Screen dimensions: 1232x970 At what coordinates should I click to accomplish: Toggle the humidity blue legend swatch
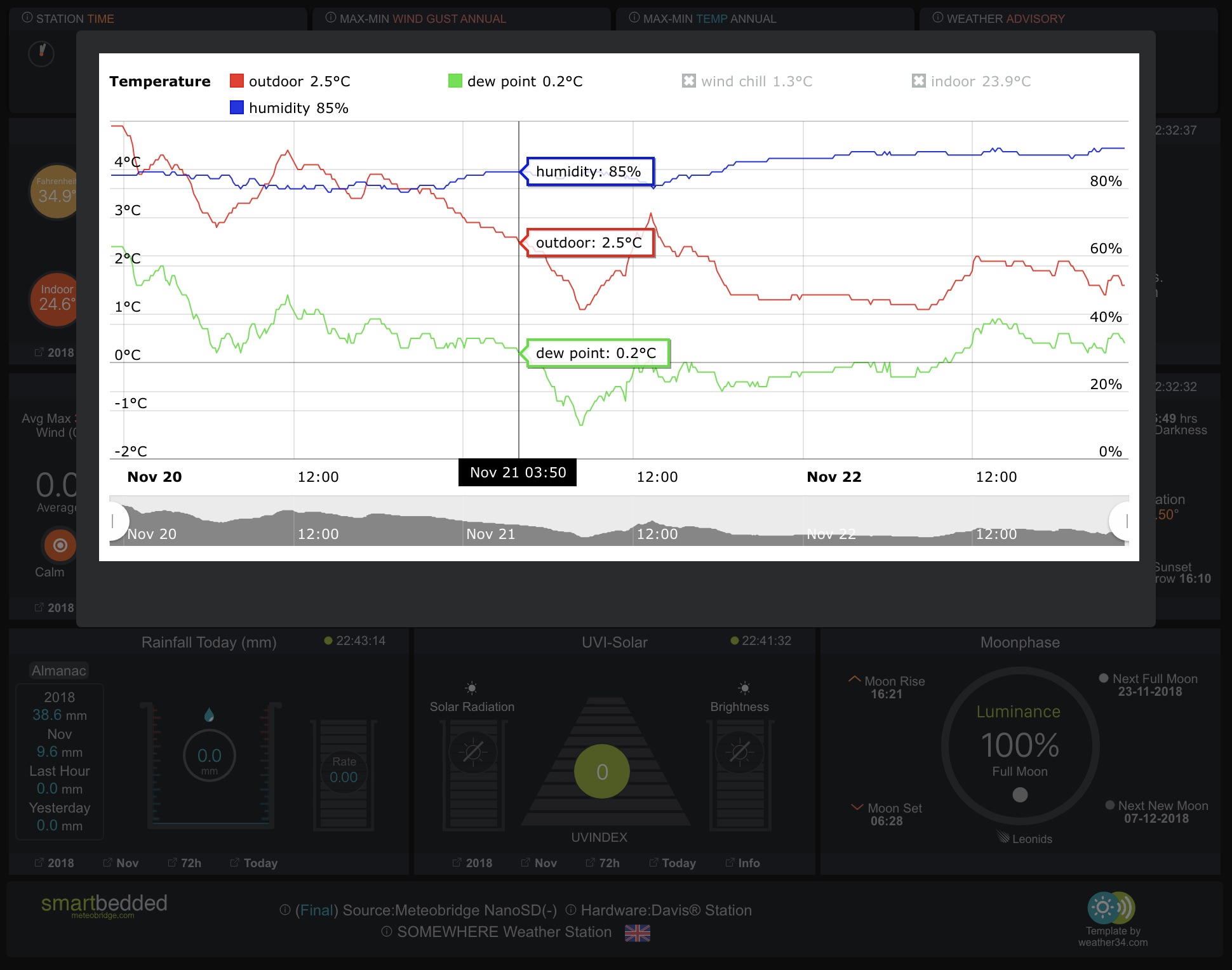point(237,108)
